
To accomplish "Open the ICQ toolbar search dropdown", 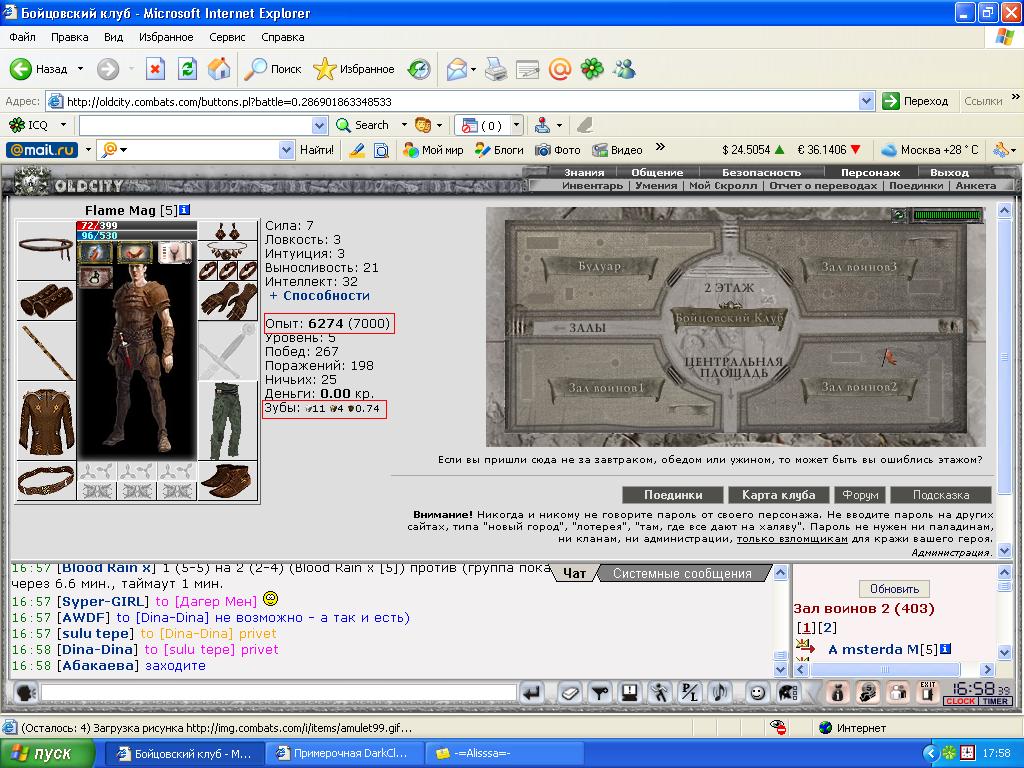I will click(319, 125).
